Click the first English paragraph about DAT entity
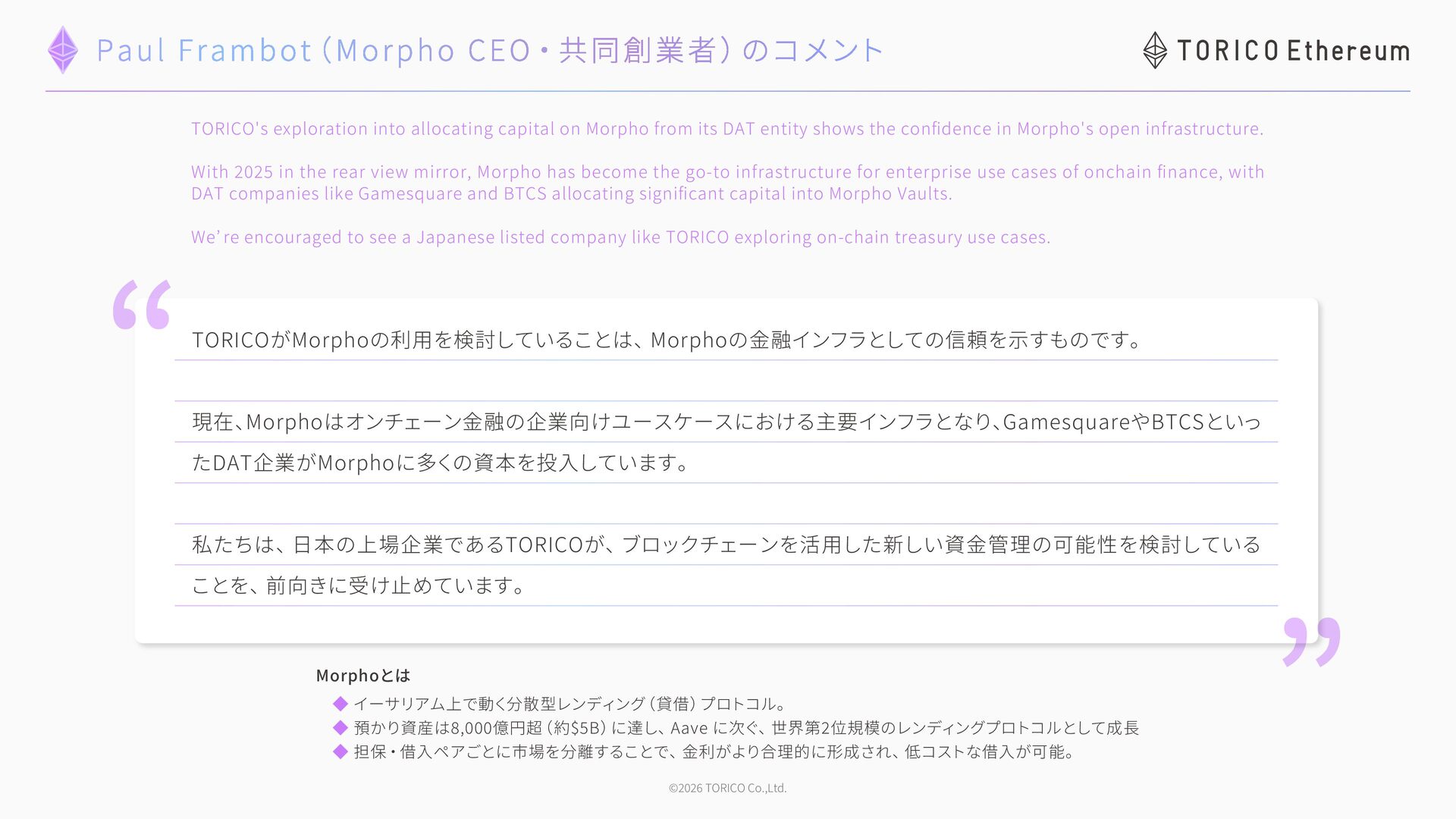This screenshot has width=1456, height=819. point(726,129)
